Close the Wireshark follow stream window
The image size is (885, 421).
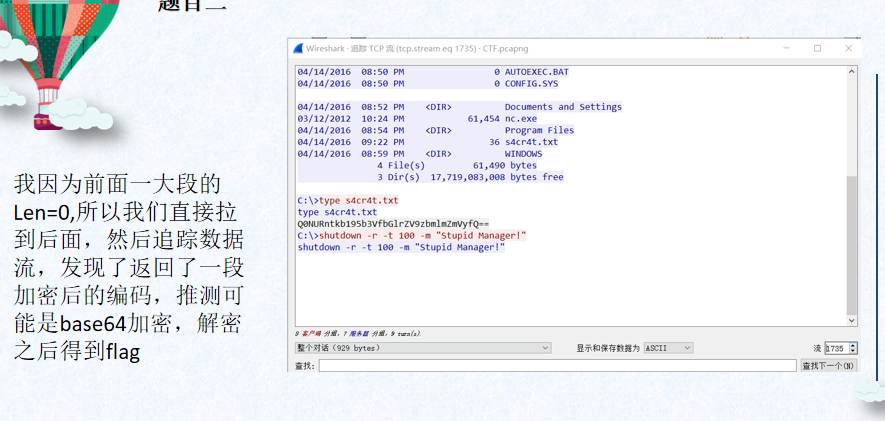point(848,49)
